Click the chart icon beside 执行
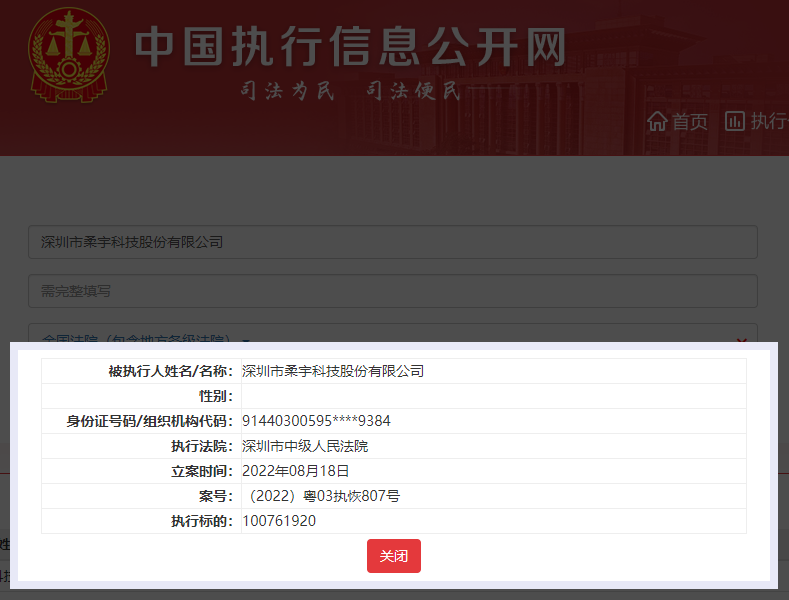This screenshot has height=600, width=789. [x=734, y=121]
